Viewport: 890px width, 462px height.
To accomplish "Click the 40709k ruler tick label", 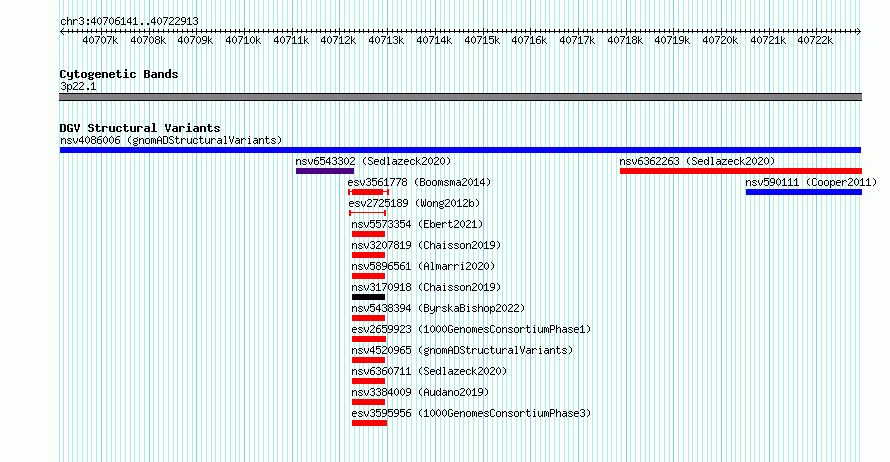I will pyautogui.click(x=195, y=40).
